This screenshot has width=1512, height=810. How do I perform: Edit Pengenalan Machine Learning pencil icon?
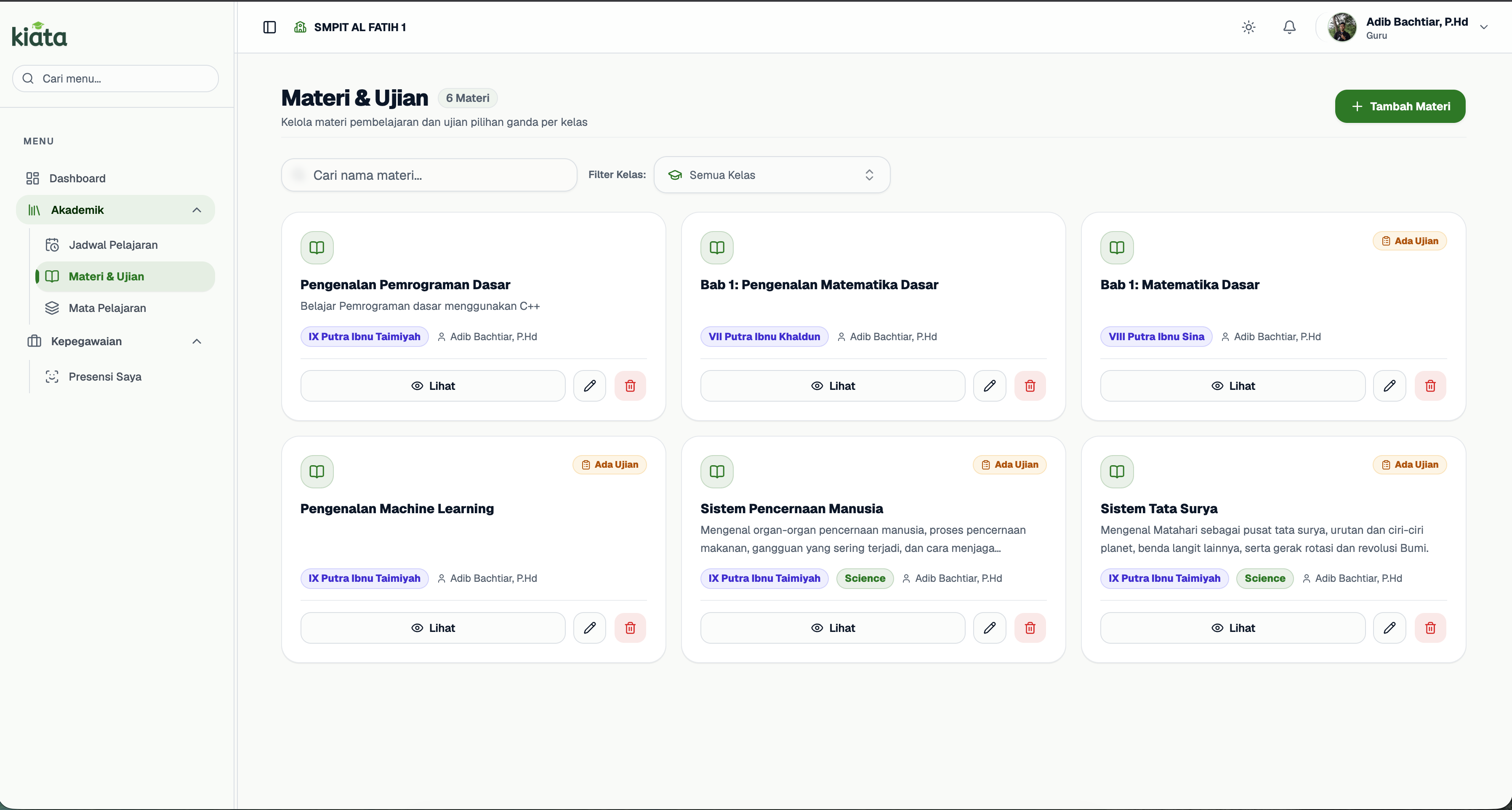pyautogui.click(x=590, y=628)
